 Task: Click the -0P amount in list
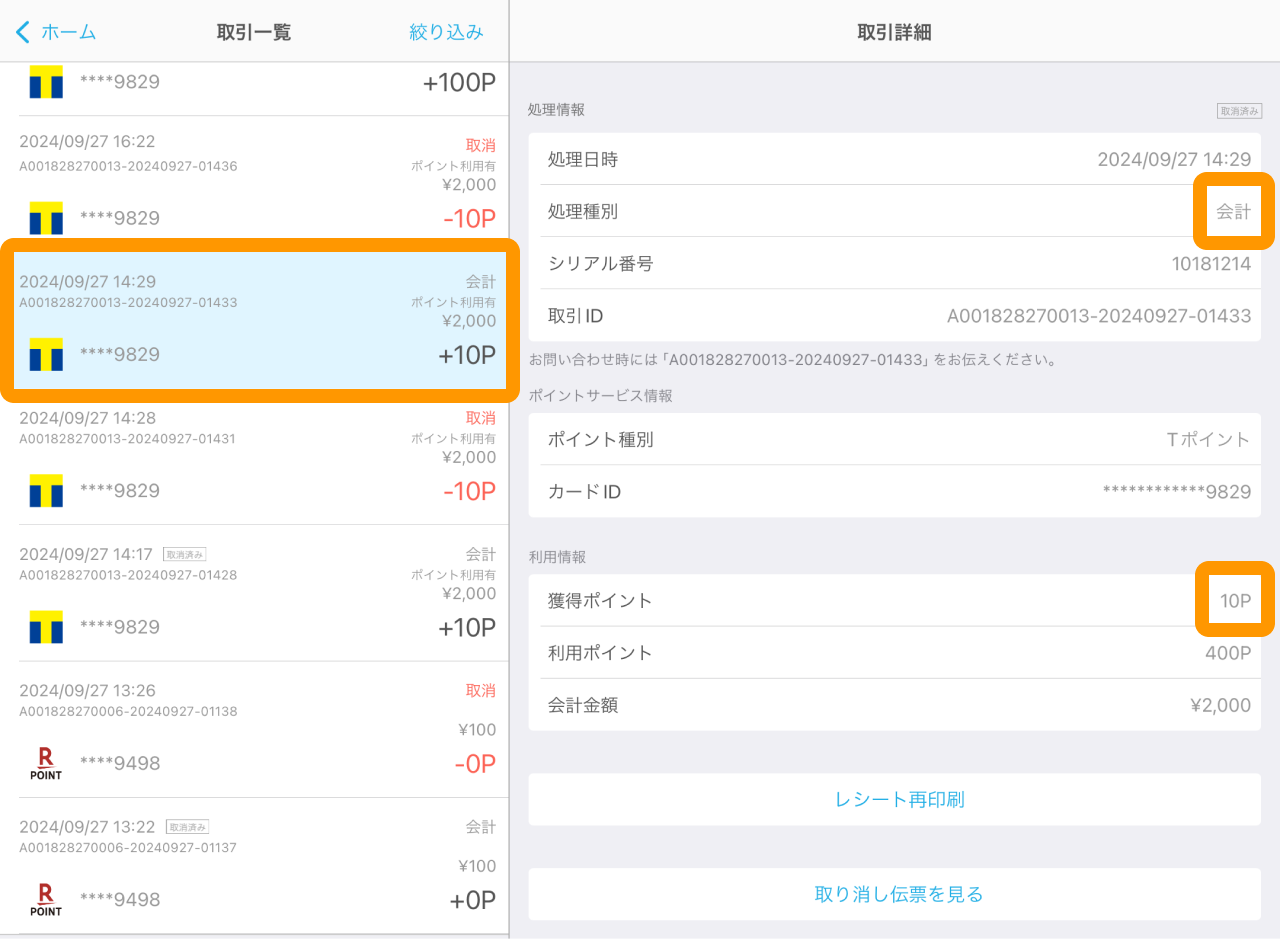[474, 764]
